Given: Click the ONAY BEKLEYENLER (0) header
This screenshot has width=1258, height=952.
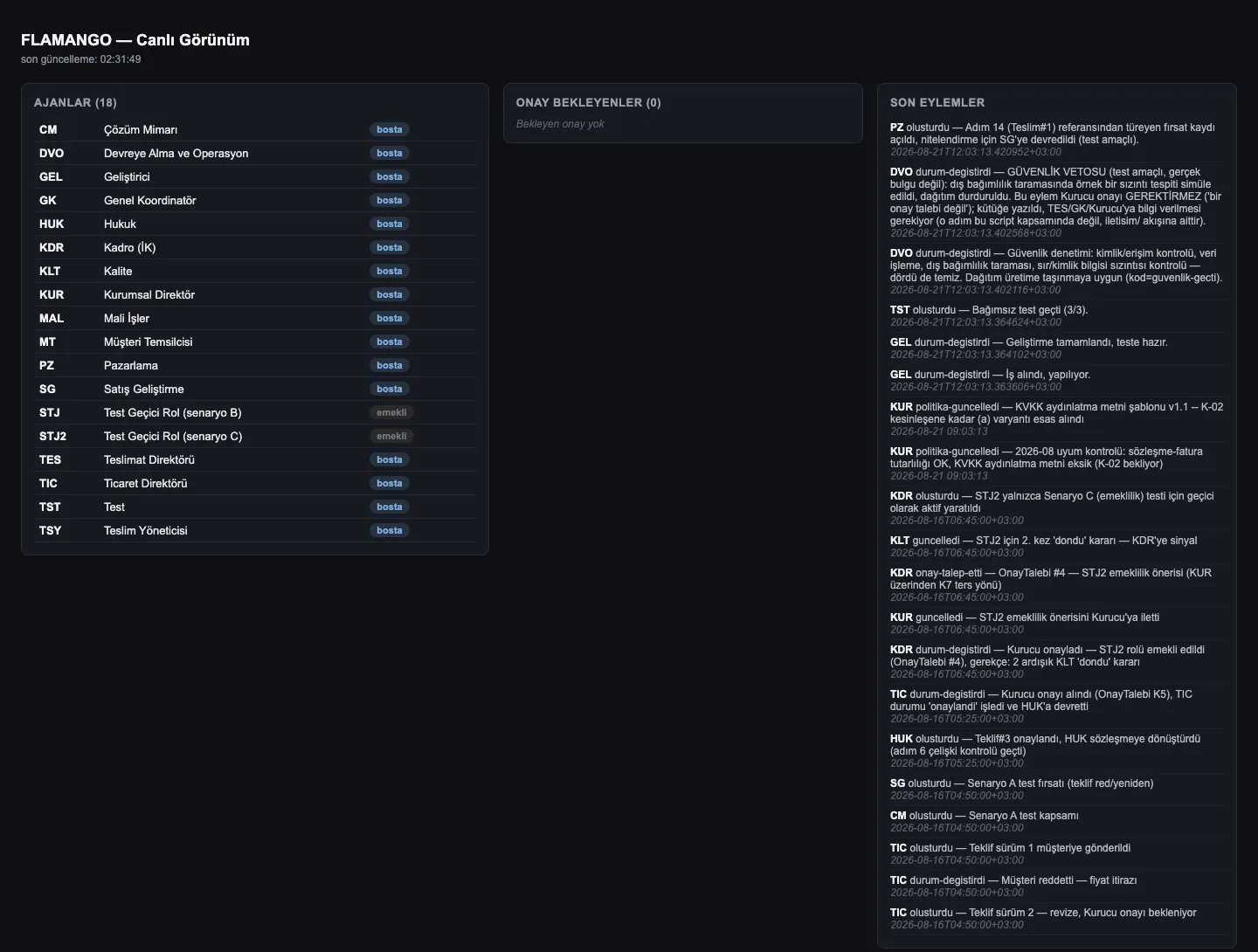Looking at the screenshot, I should 589,102.
